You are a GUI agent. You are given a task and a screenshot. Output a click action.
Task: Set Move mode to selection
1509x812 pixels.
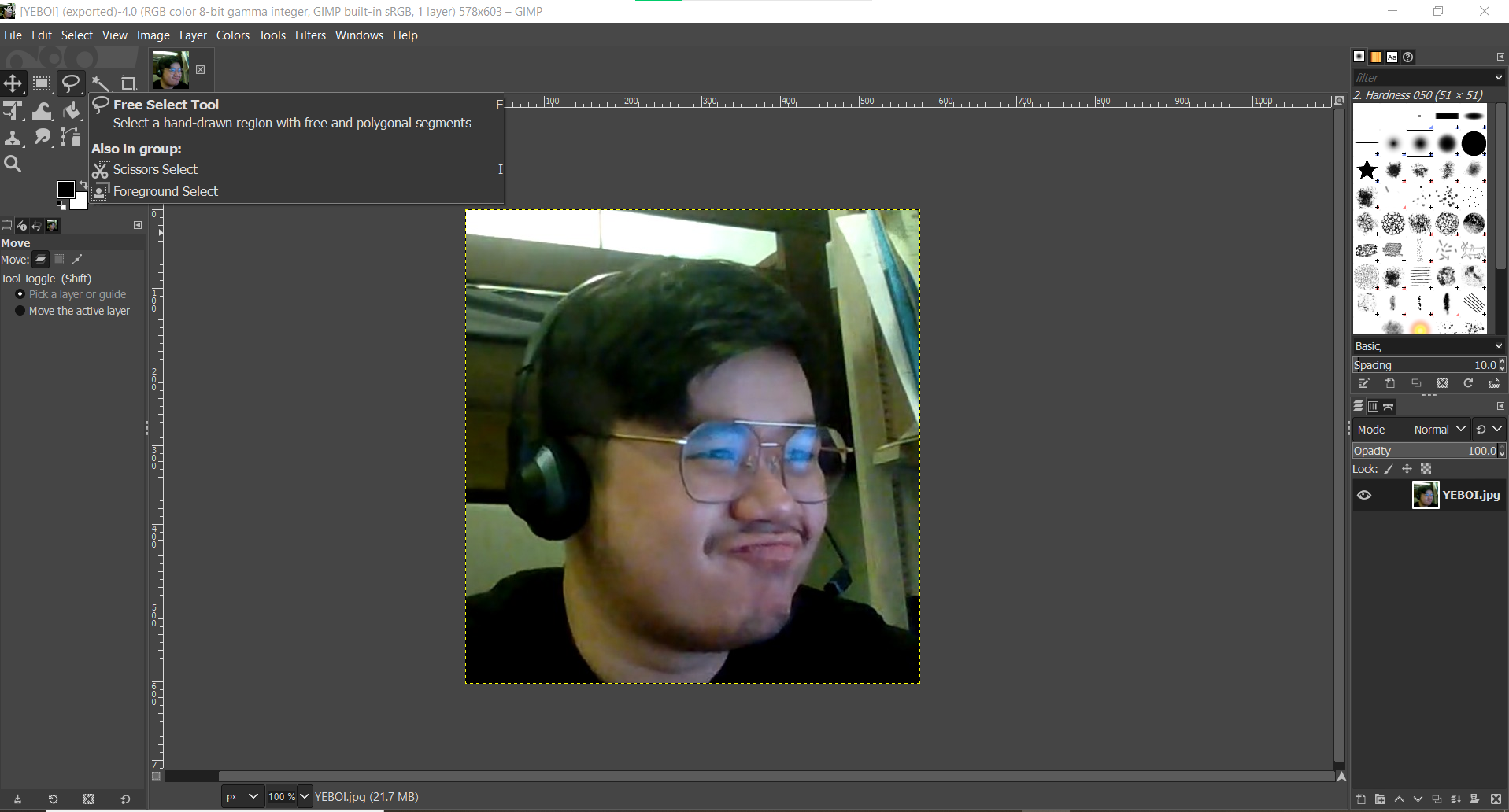pyautogui.click(x=59, y=260)
